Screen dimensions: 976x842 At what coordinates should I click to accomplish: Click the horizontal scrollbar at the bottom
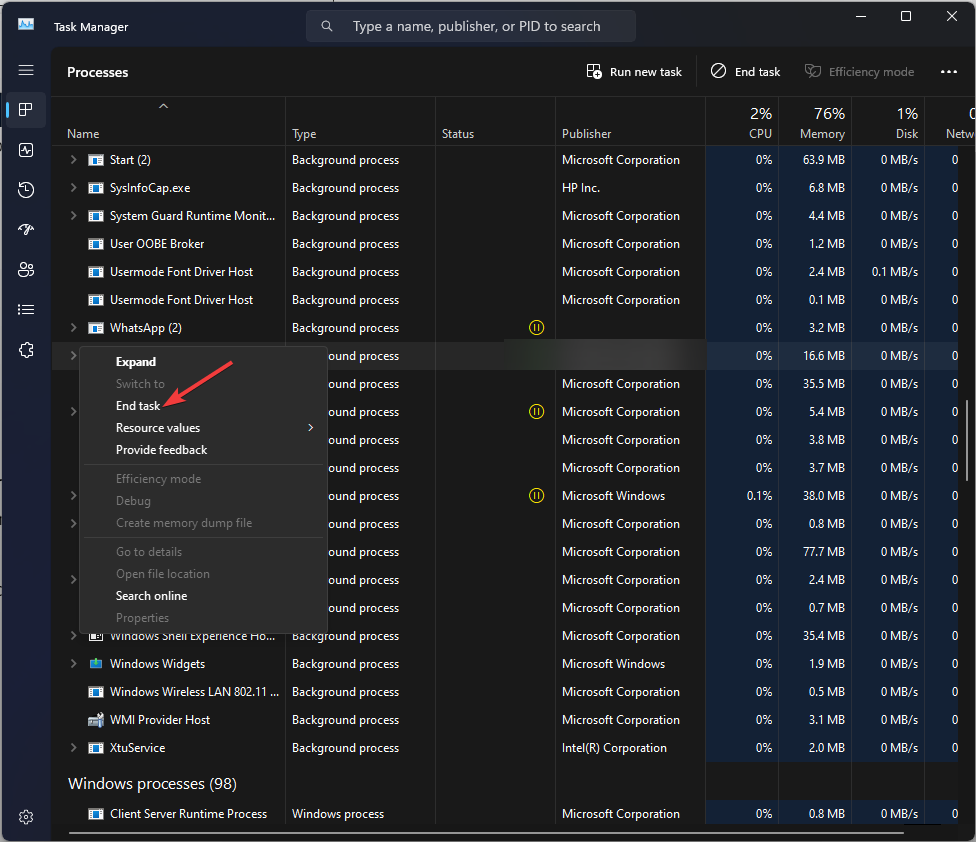click(486, 833)
